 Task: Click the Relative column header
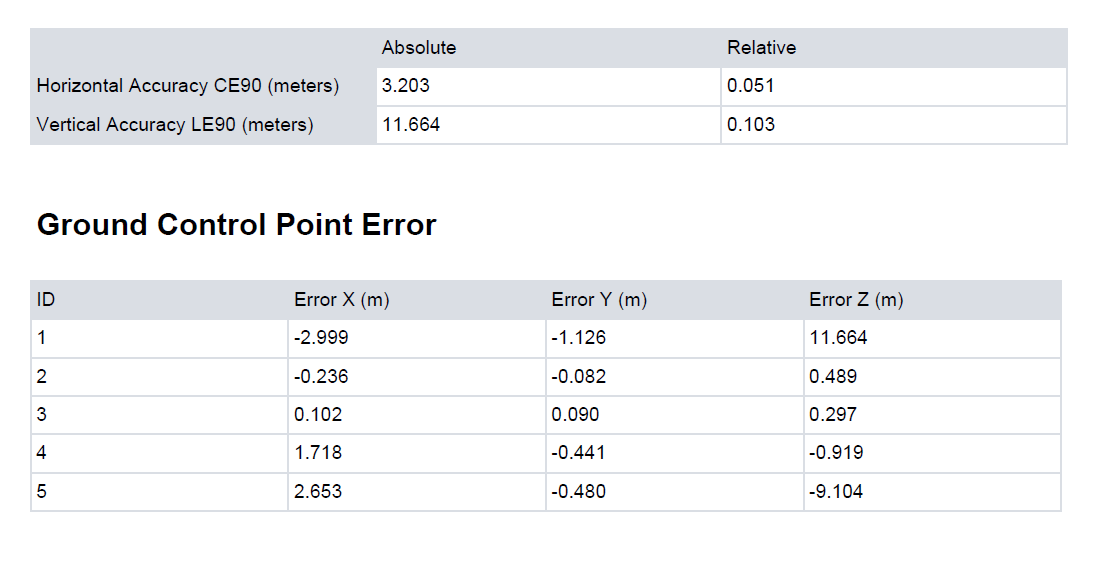(x=761, y=48)
